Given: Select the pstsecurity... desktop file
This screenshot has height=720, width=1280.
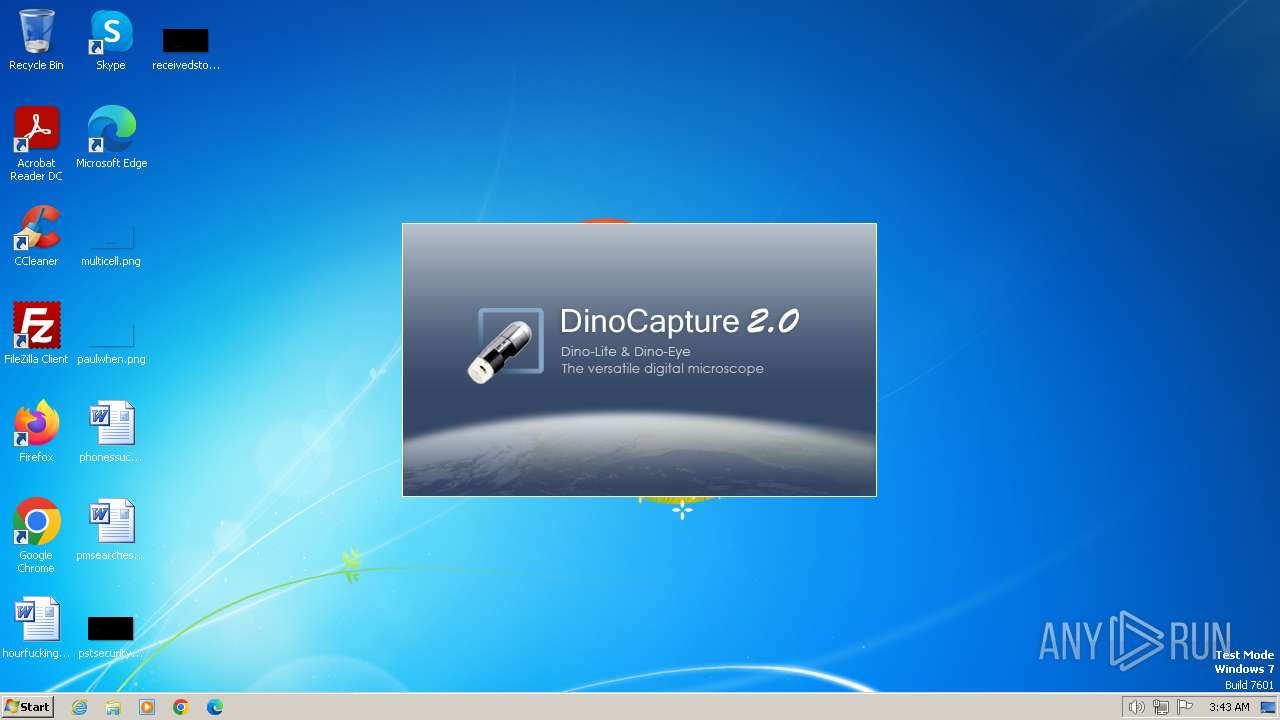Looking at the screenshot, I should click(x=111, y=637).
